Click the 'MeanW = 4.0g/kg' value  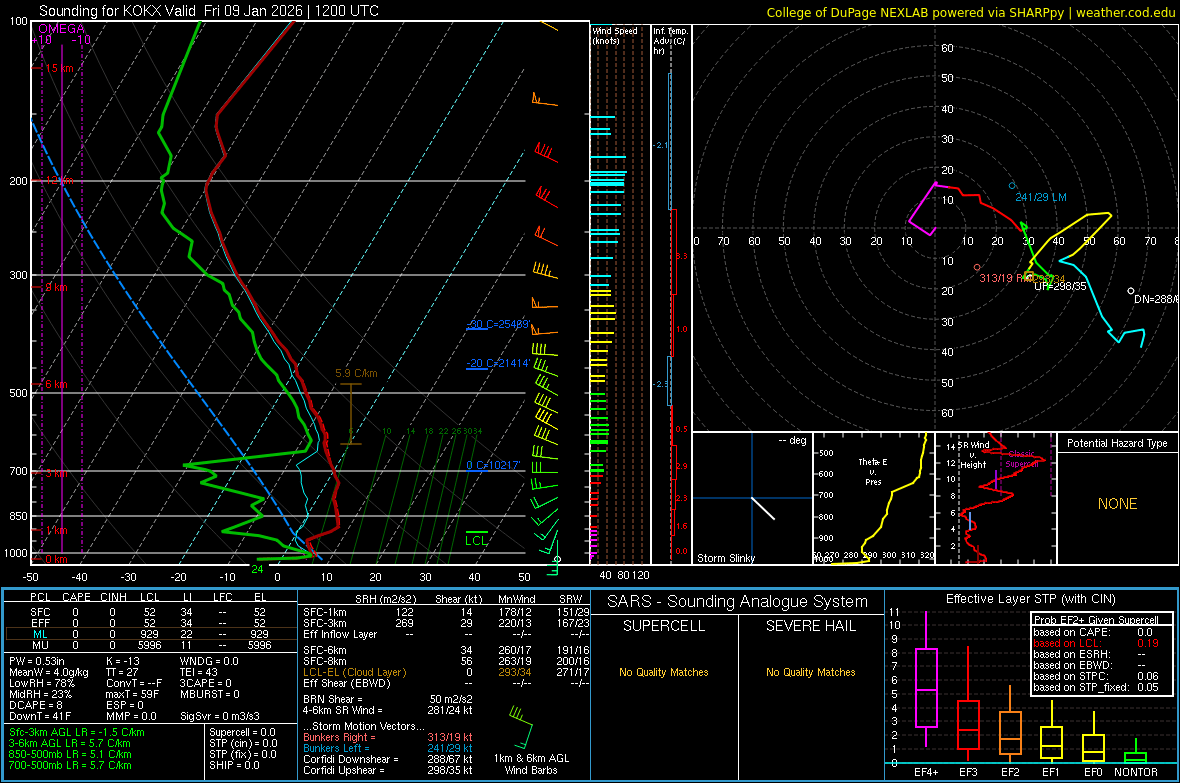coord(49,672)
